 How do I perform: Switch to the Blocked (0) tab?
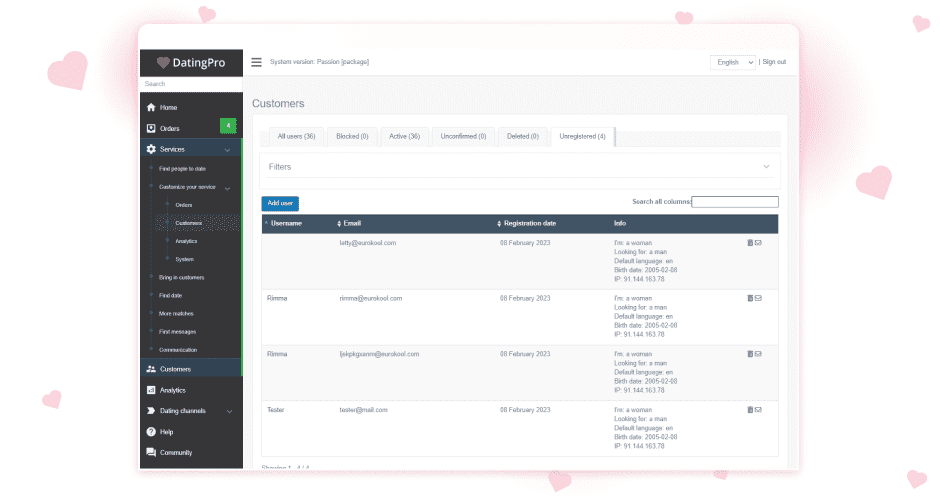pos(352,137)
